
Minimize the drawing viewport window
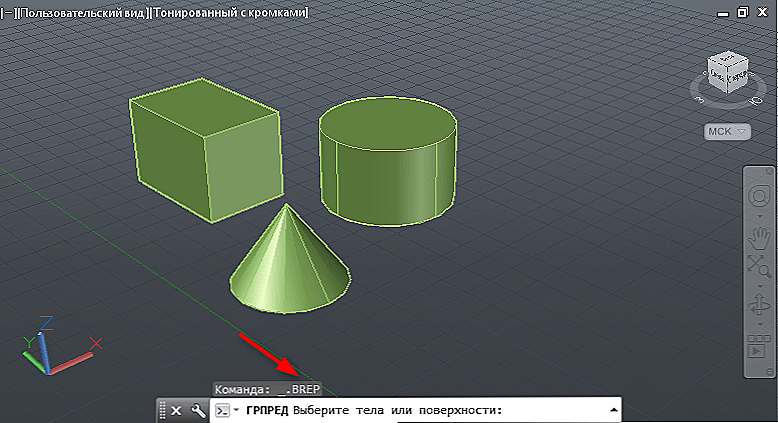(x=723, y=13)
